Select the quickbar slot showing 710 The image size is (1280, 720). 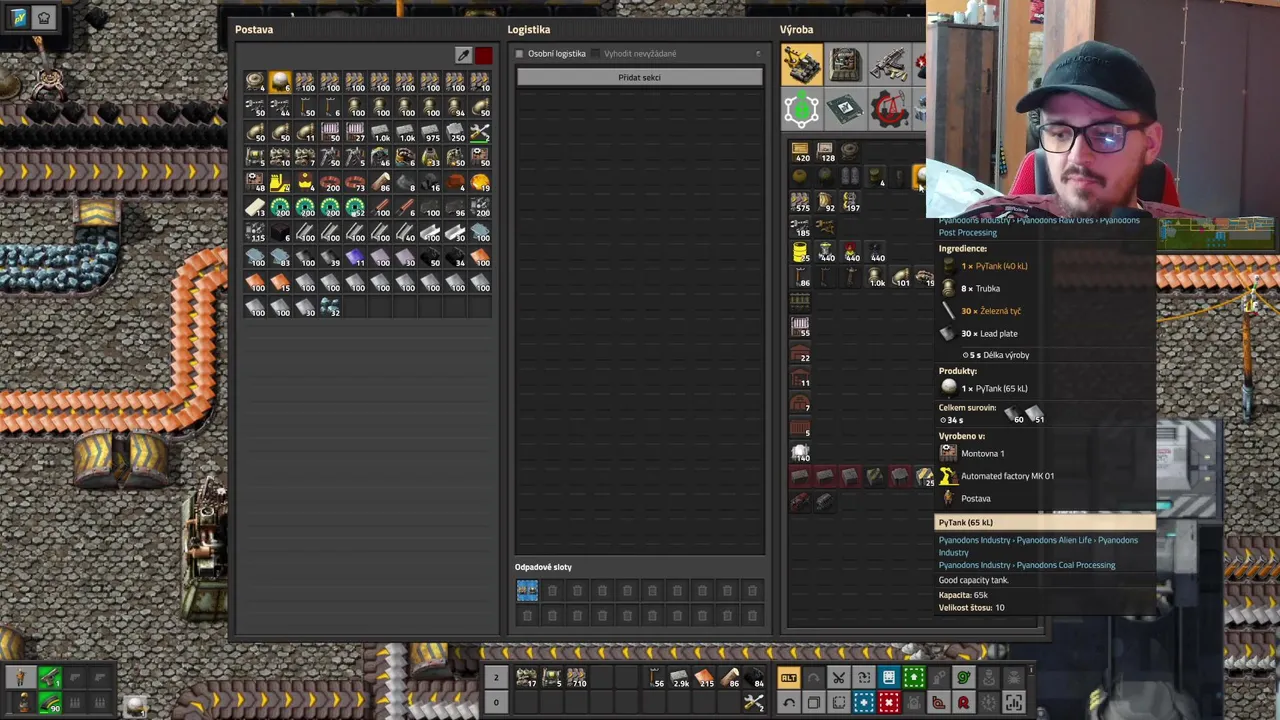(x=576, y=678)
